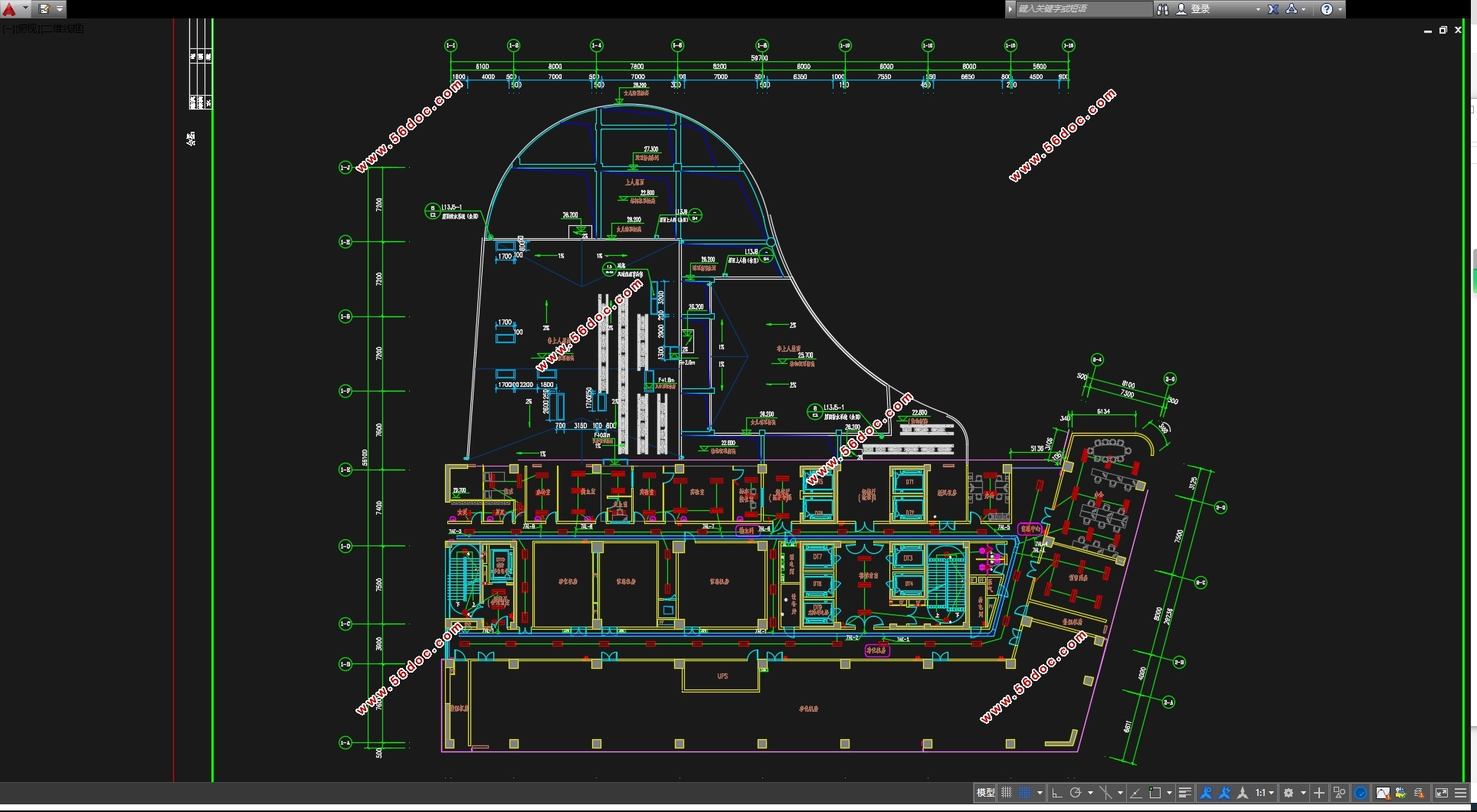The image size is (1477, 812).
Task: Expand the application menu arrow
Action: 26,9
